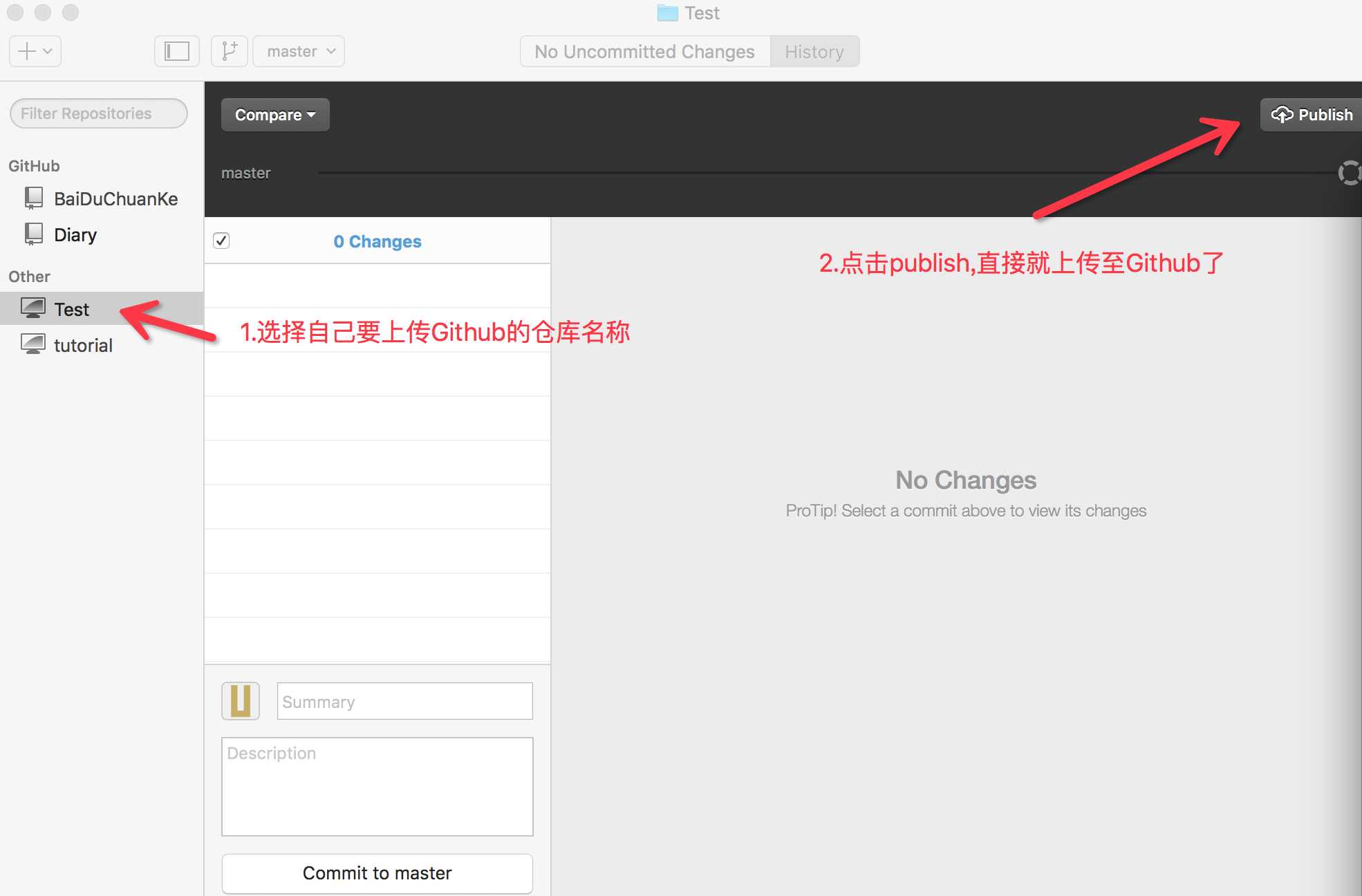Focus the Summary input field

point(405,701)
